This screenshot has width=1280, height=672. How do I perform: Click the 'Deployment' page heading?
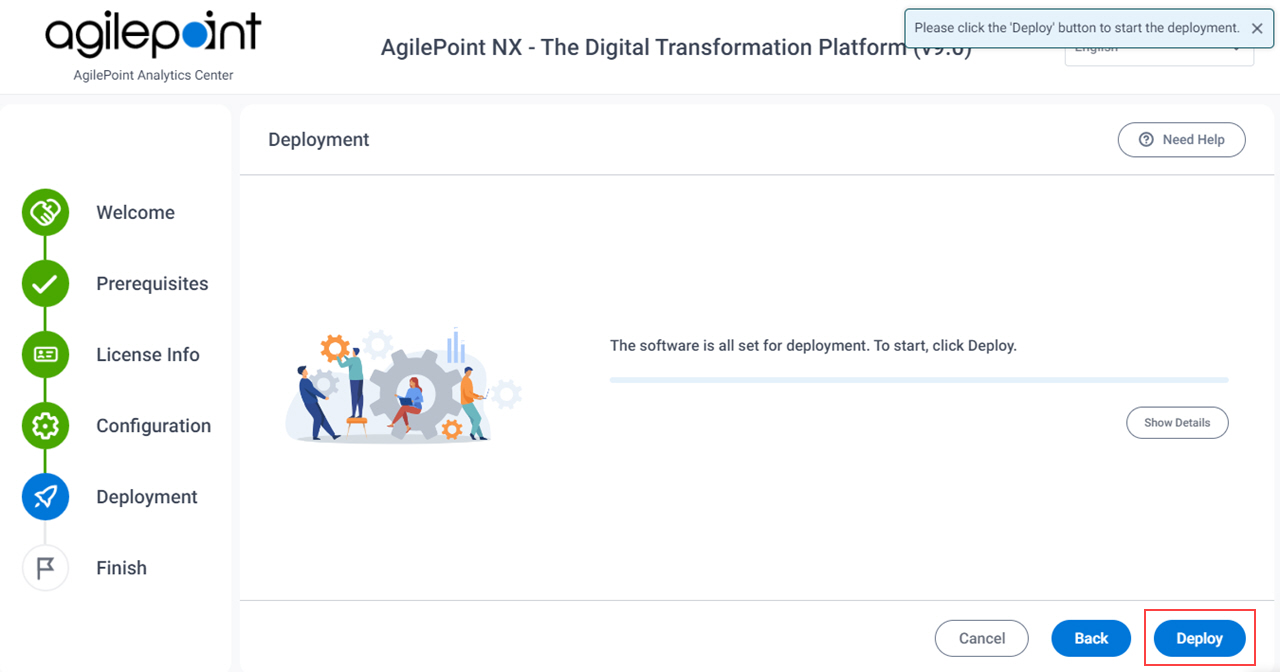click(319, 140)
